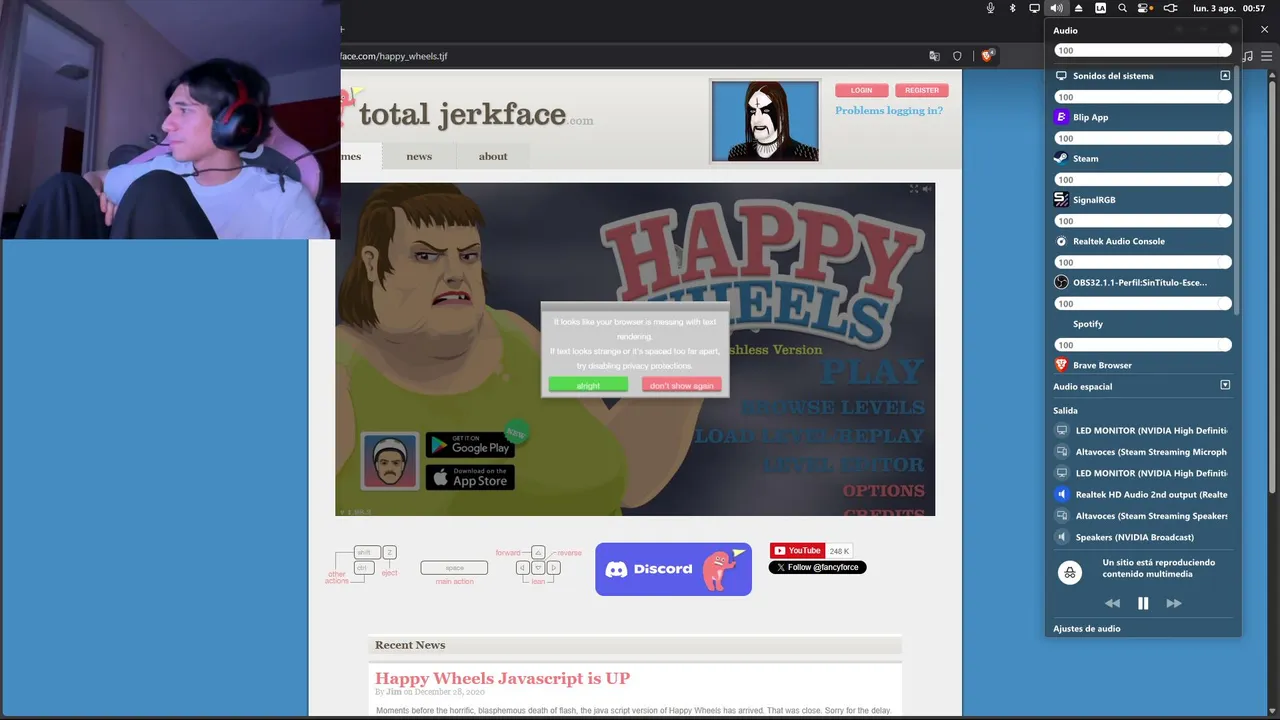Skip to previous media track
The image size is (1280, 720).
(x=1112, y=603)
